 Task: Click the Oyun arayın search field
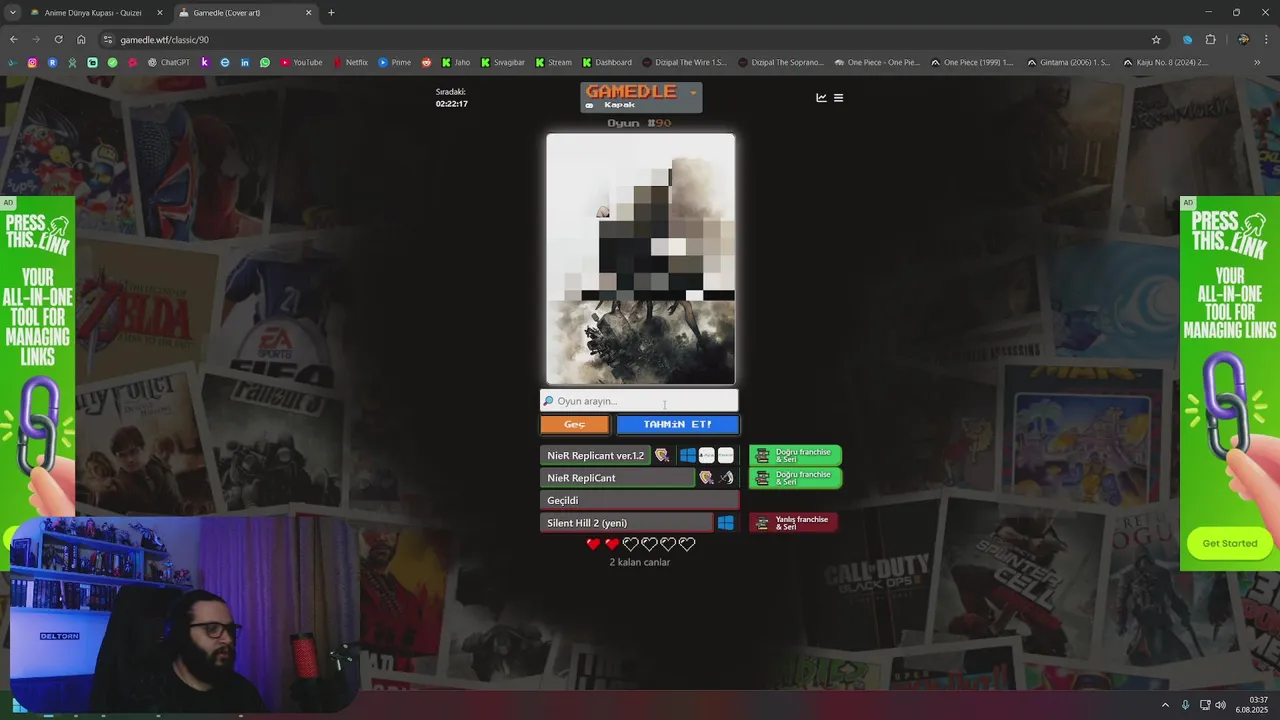[x=639, y=401]
